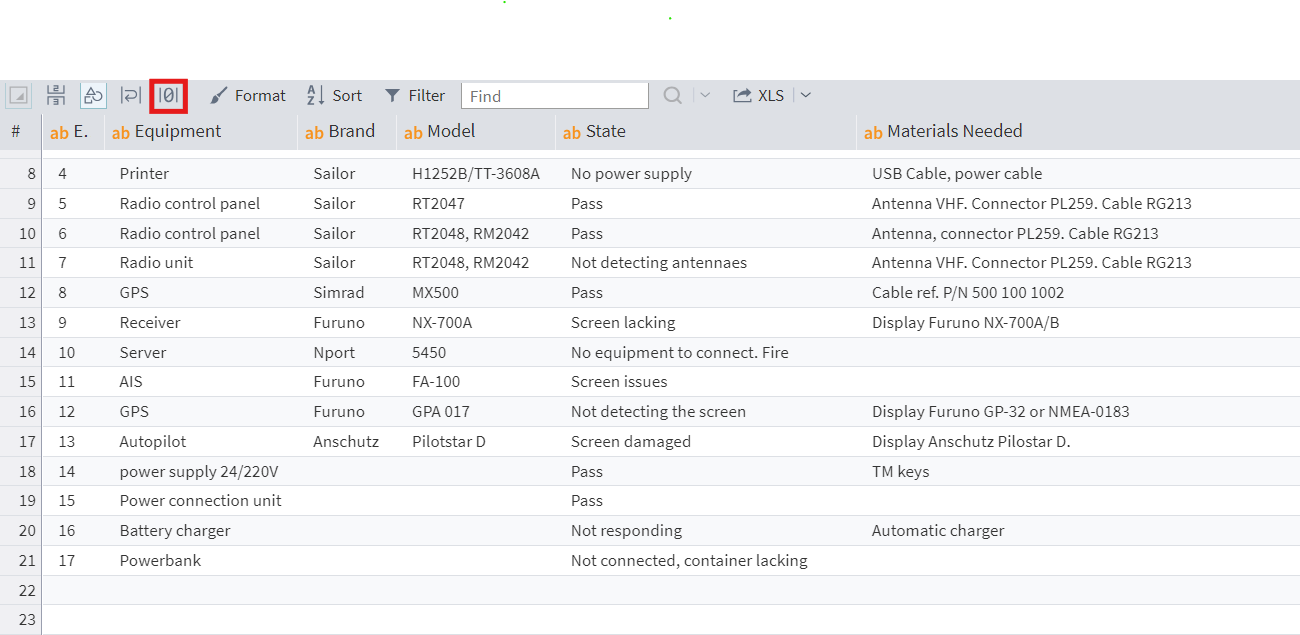The height and width of the screenshot is (635, 1300).
Task: Click the ab type icon of the E. column
Action: tap(59, 132)
